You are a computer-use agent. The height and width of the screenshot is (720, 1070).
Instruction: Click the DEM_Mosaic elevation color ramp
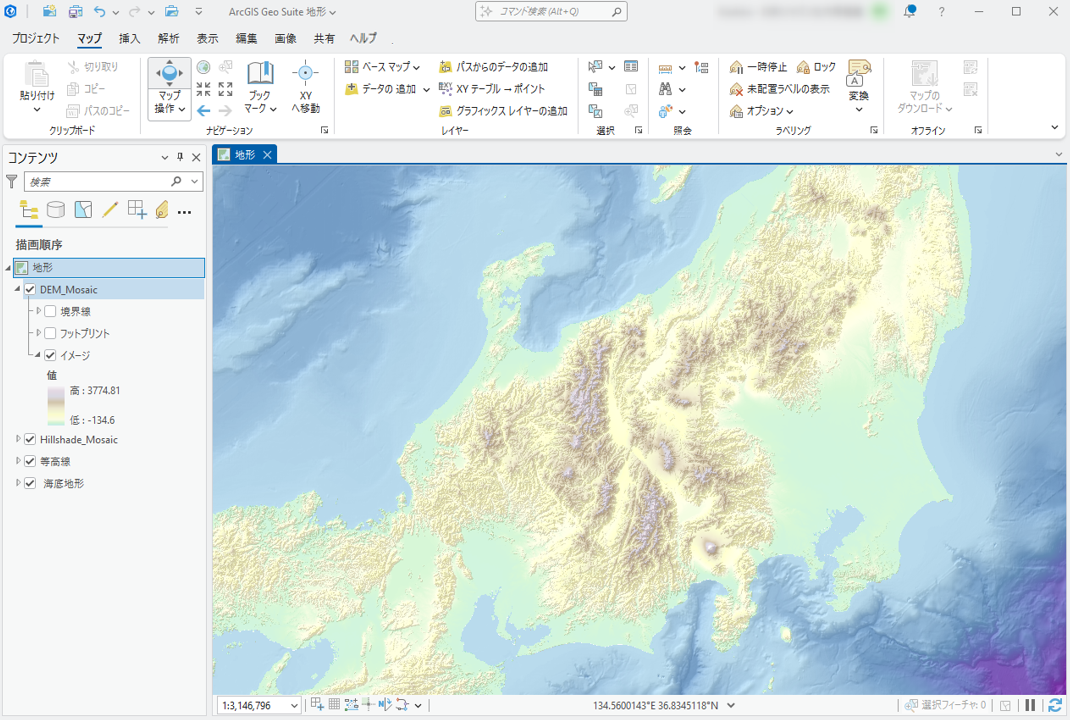tap(55, 405)
